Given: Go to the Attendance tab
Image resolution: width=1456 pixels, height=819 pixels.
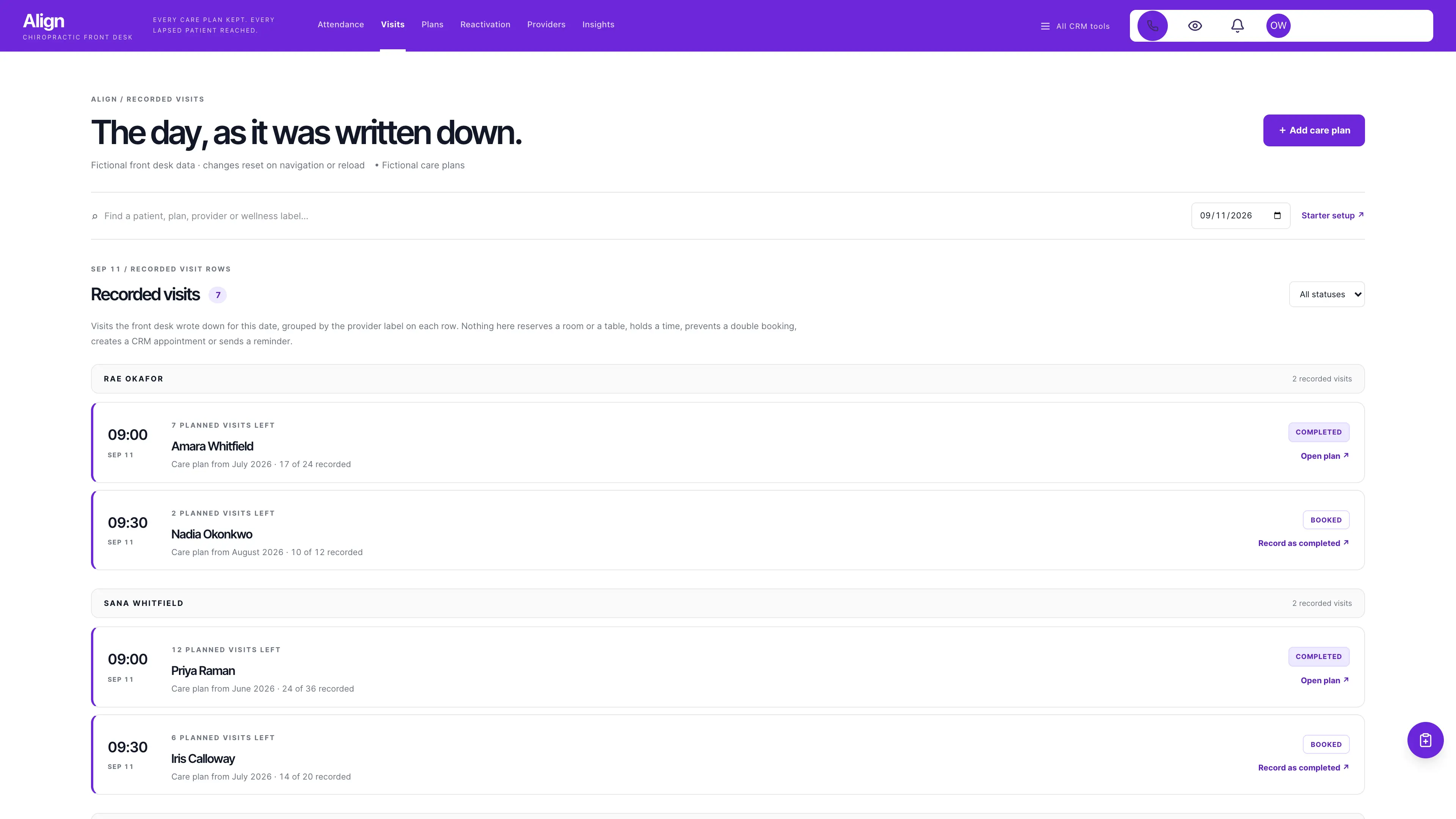Looking at the screenshot, I should coord(341,24).
